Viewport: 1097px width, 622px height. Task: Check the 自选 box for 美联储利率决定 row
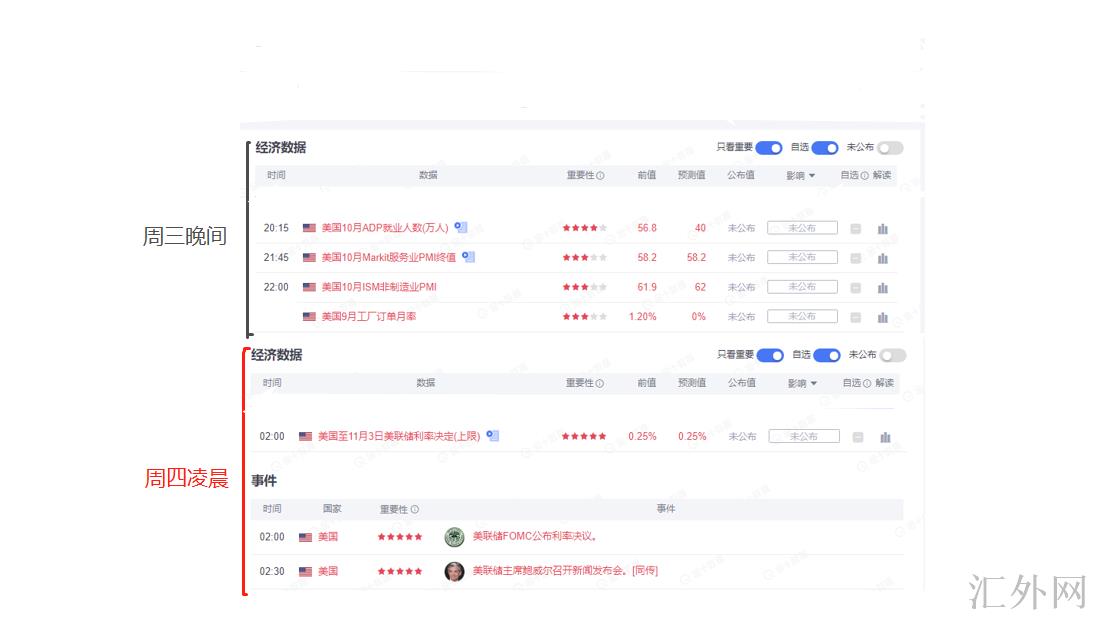(x=858, y=437)
